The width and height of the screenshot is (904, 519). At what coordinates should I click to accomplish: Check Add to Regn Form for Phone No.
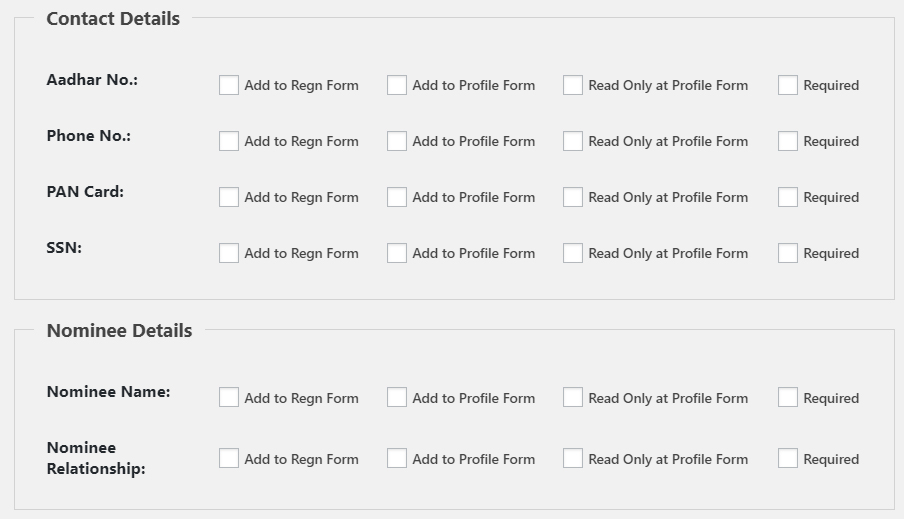(229, 141)
